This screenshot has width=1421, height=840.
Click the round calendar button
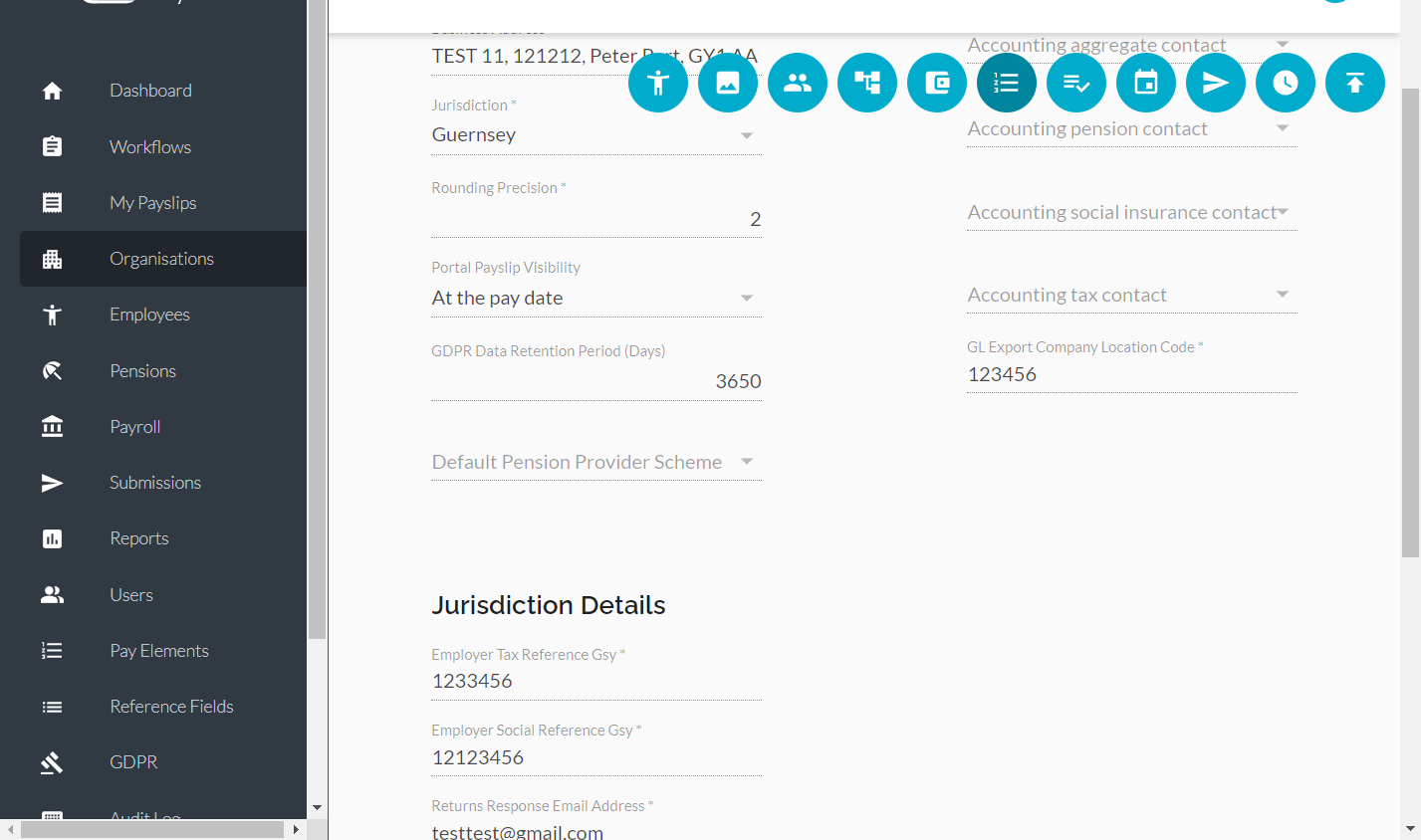point(1146,83)
